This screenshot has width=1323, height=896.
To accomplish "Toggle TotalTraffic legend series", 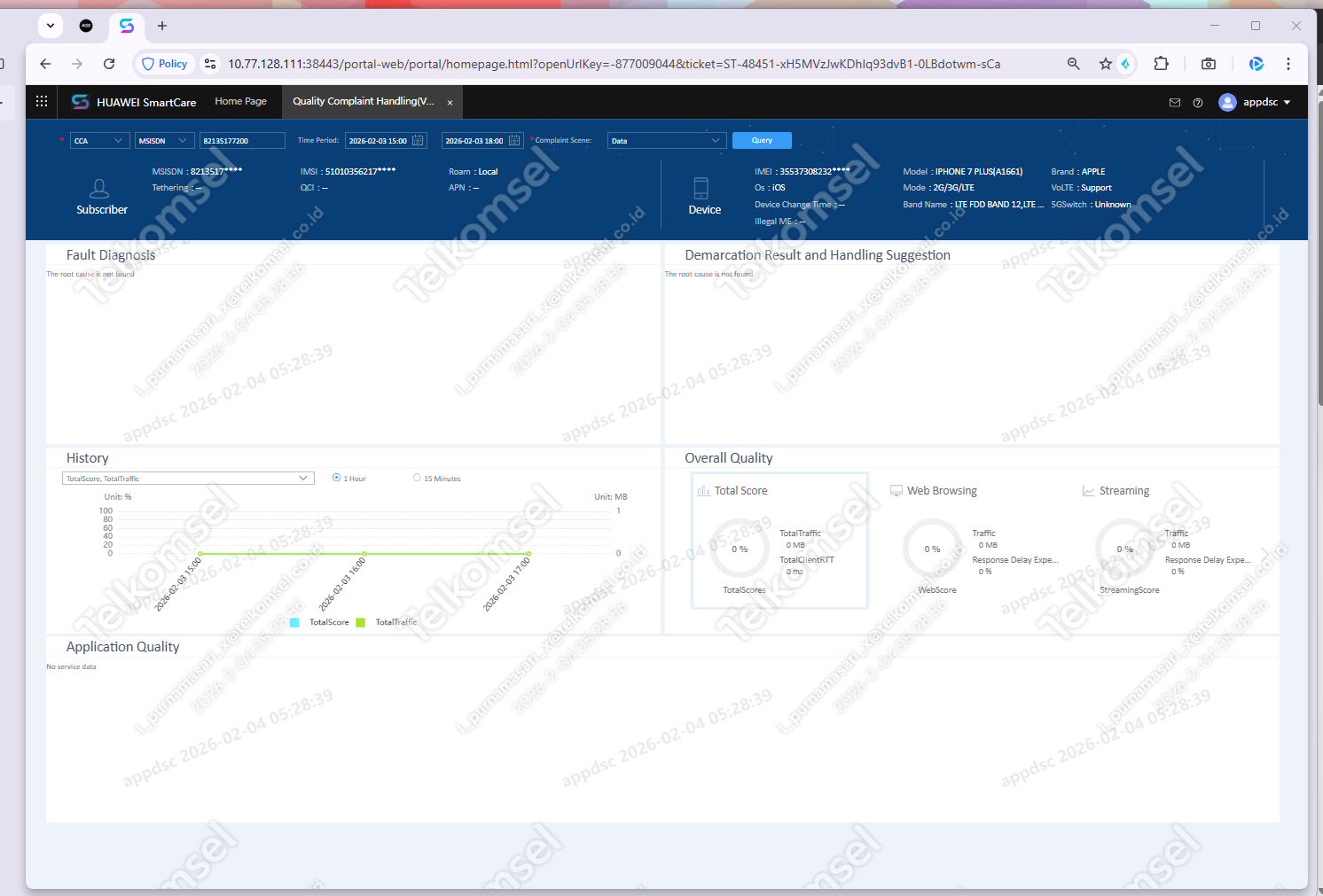I will 387,622.
